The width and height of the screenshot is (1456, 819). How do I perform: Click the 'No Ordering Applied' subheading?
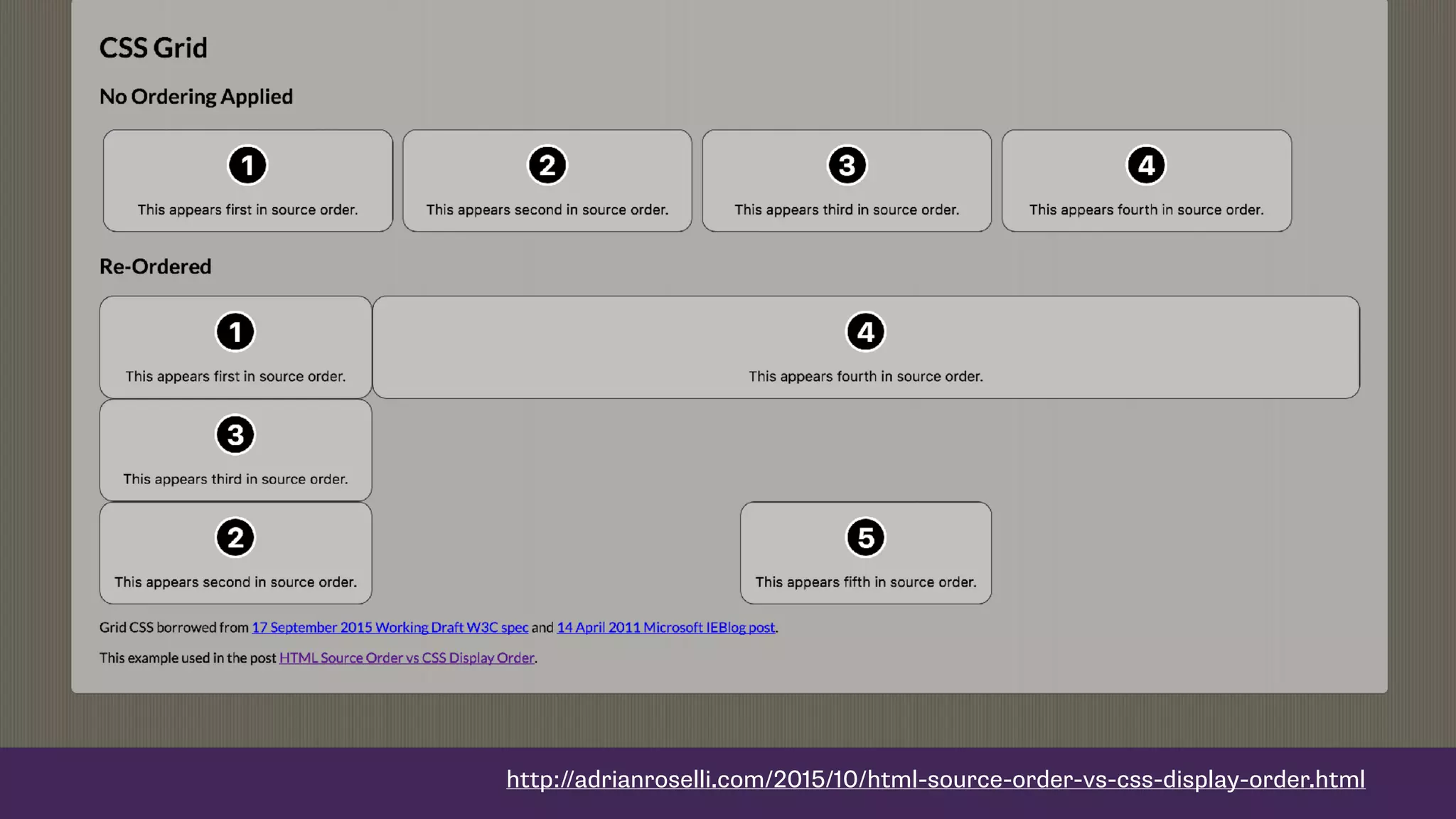[196, 97]
